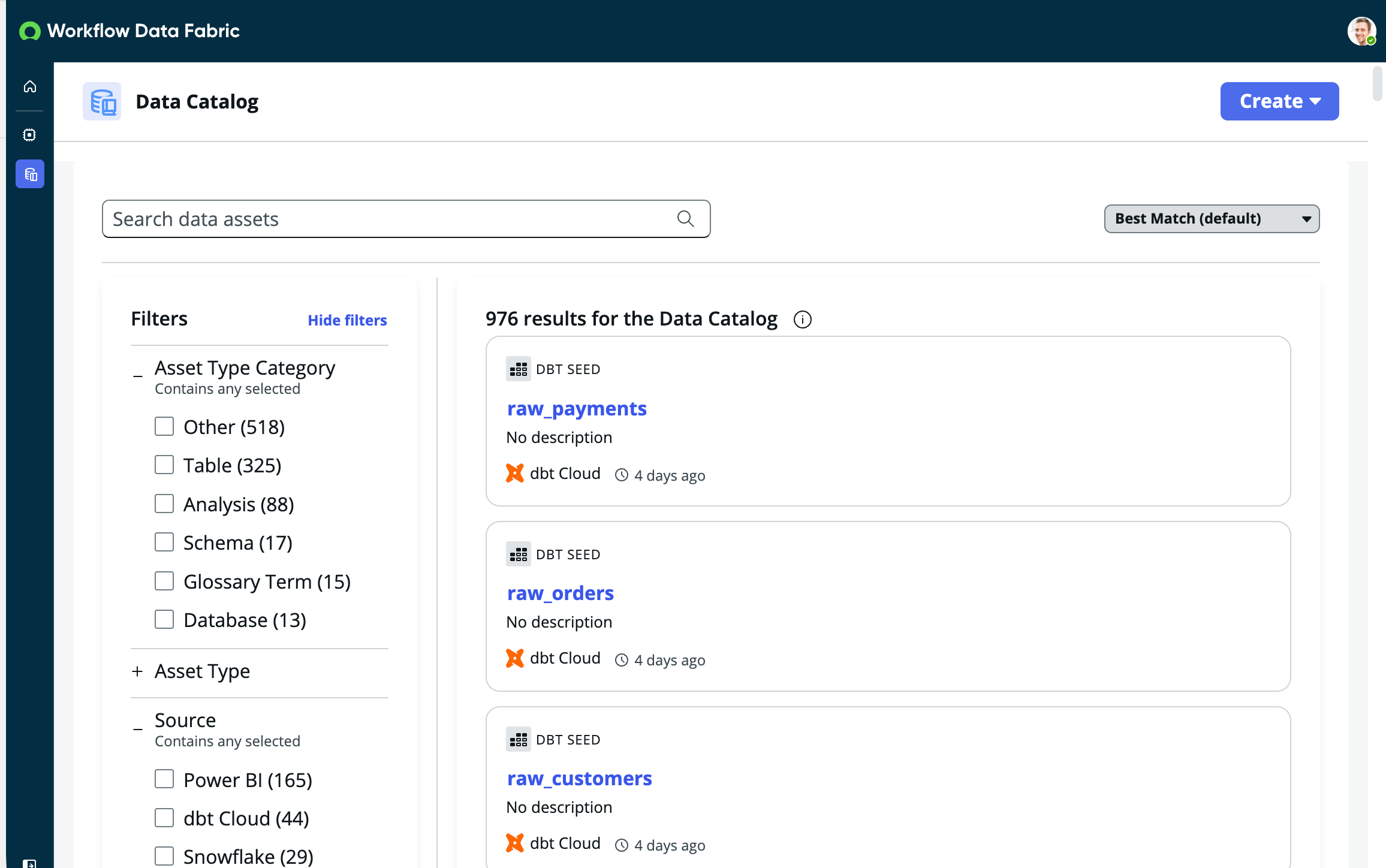The height and width of the screenshot is (868, 1386).
Task: Open the Best Match sort dropdown
Action: (1212, 219)
